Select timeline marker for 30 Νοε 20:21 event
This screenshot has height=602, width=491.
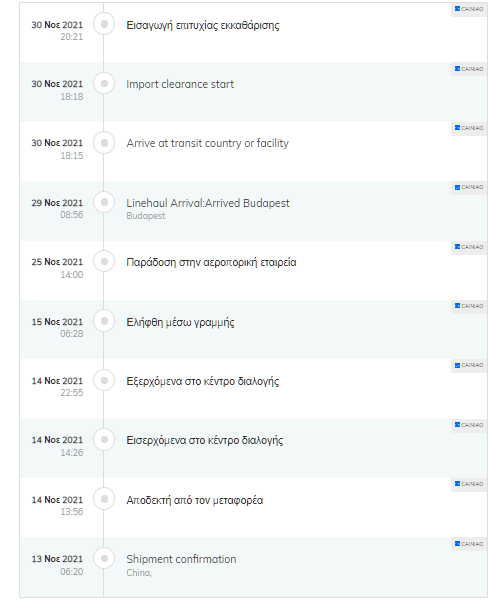pyautogui.click(x=104, y=24)
